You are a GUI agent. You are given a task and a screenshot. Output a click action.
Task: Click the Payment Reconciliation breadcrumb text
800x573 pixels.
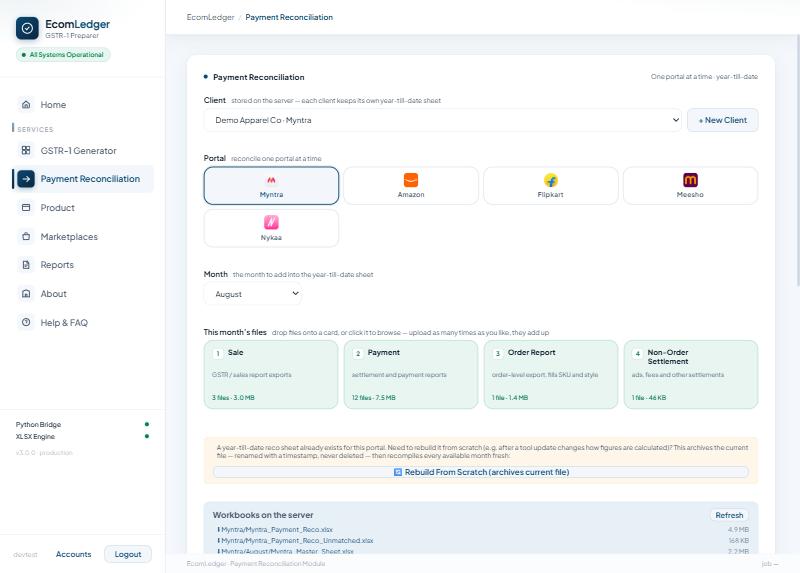(289, 17)
